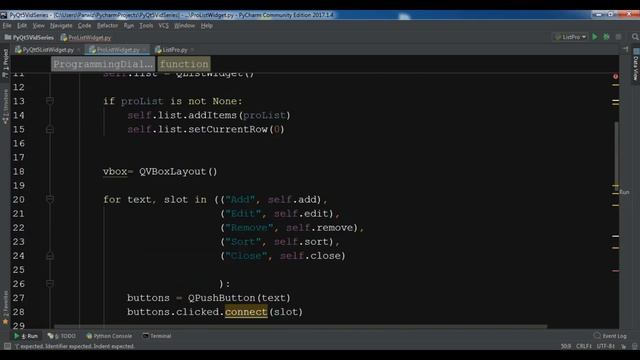
Task: Click the function breadcrumb
Action: tap(184, 64)
